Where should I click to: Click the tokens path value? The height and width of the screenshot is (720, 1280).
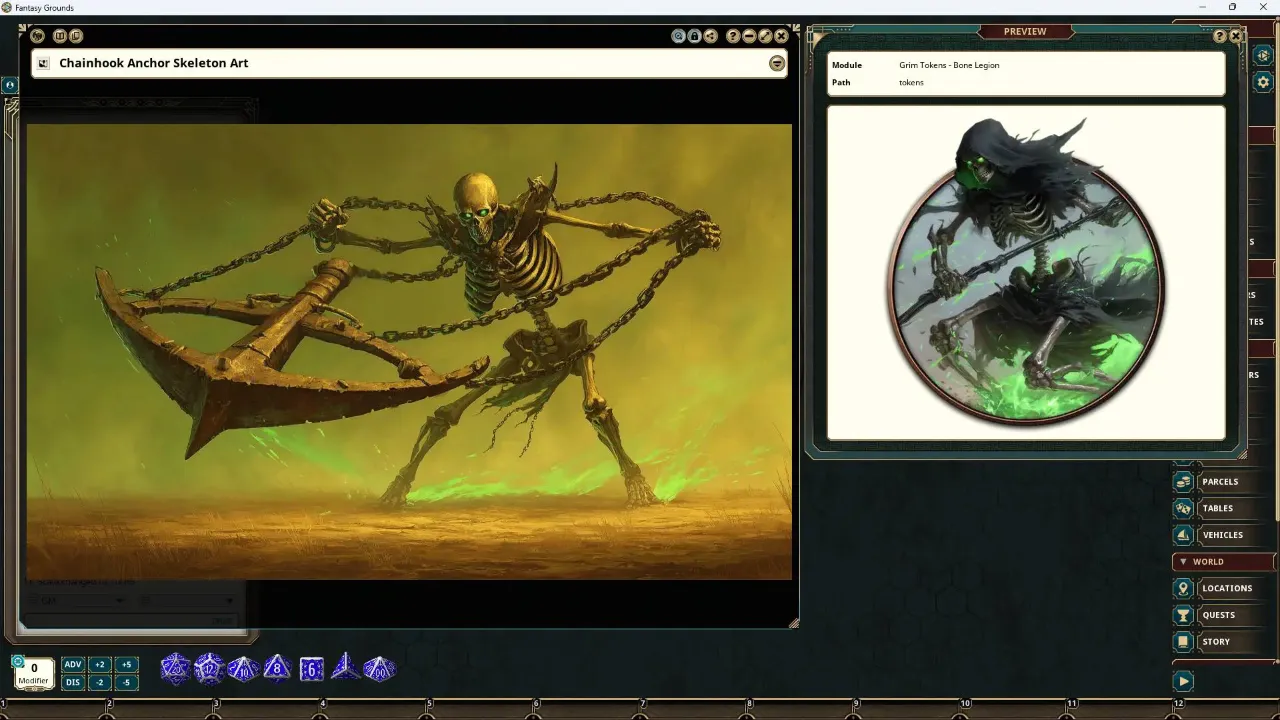pos(911,82)
